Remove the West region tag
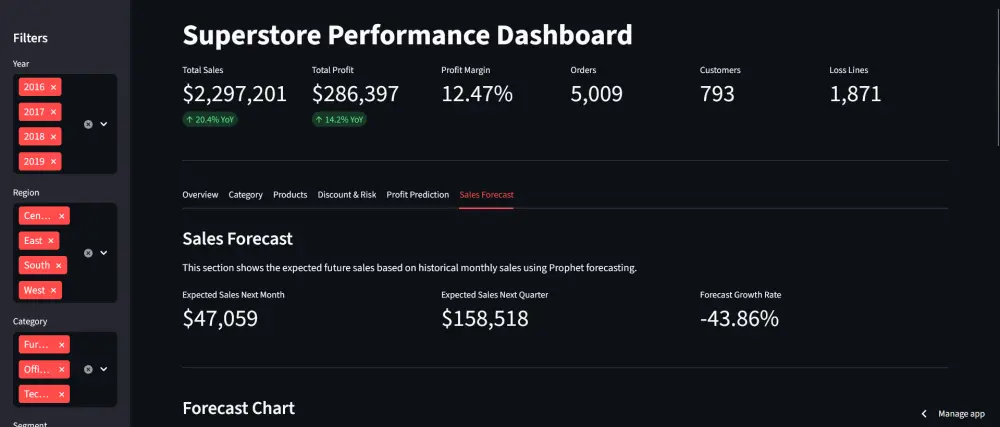Viewport: 1000px width, 427px height. click(x=54, y=290)
